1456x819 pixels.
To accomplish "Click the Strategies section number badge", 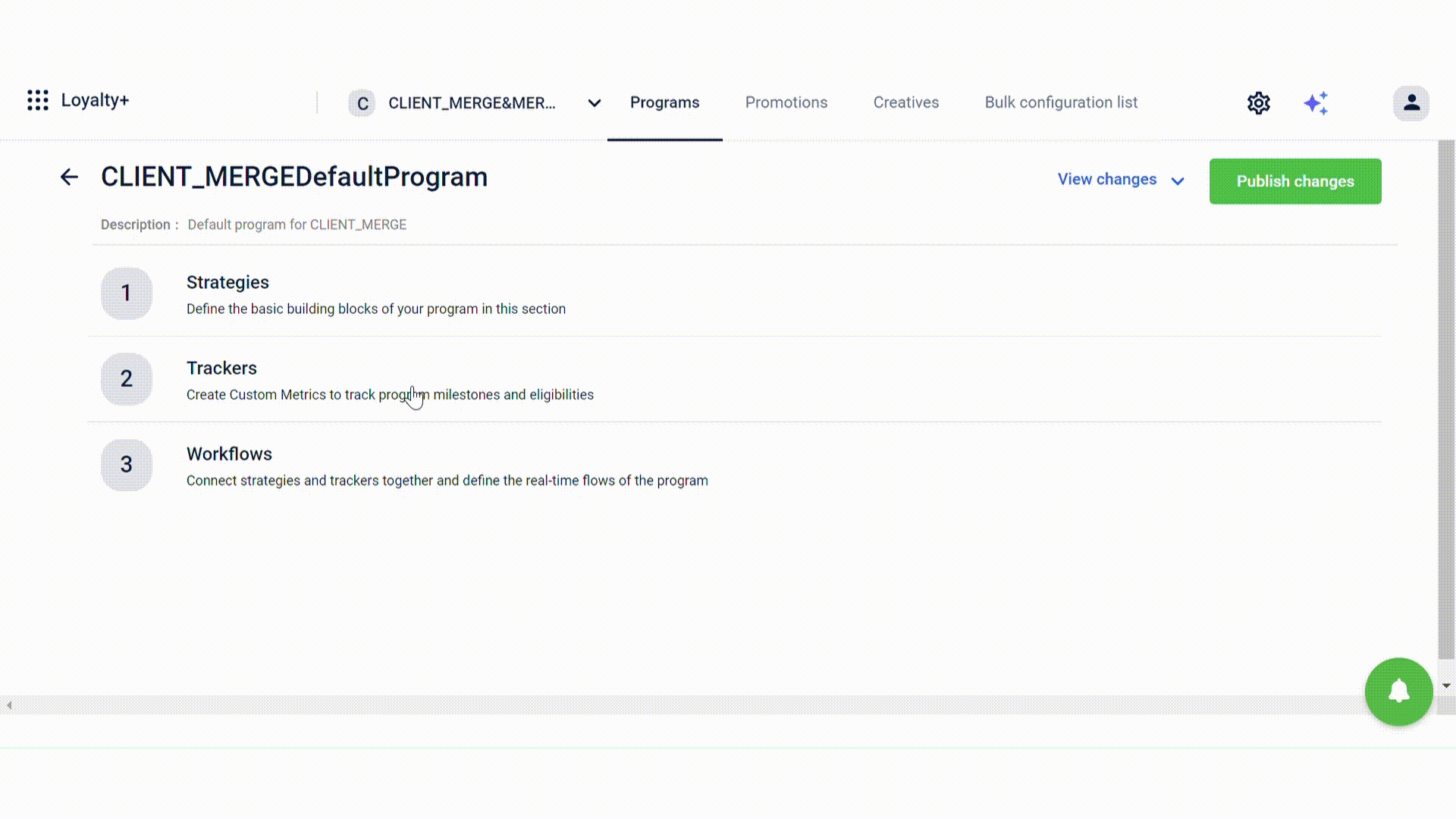I will (x=126, y=292).
